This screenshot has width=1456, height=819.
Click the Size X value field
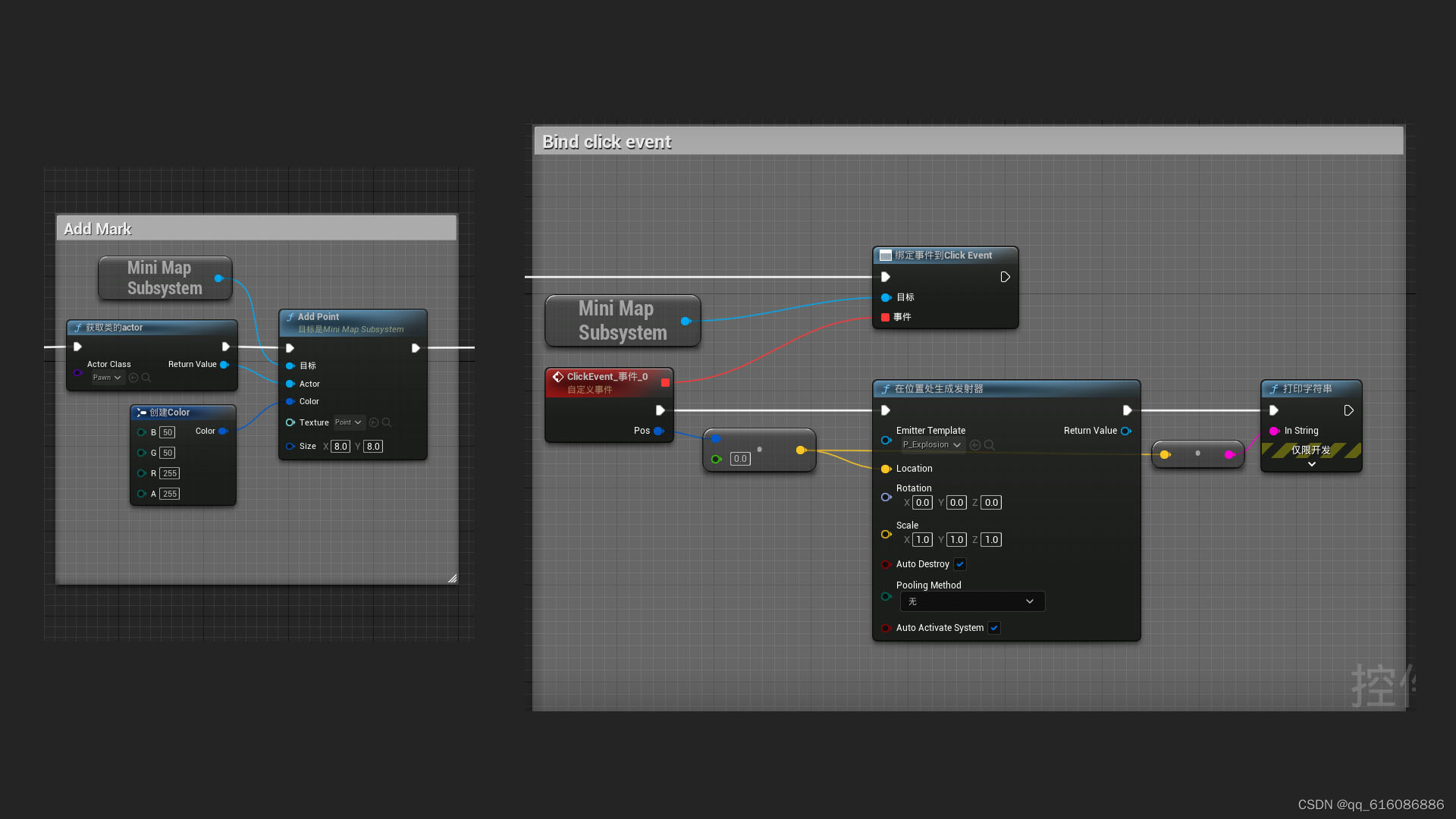[x=340, y=447]
